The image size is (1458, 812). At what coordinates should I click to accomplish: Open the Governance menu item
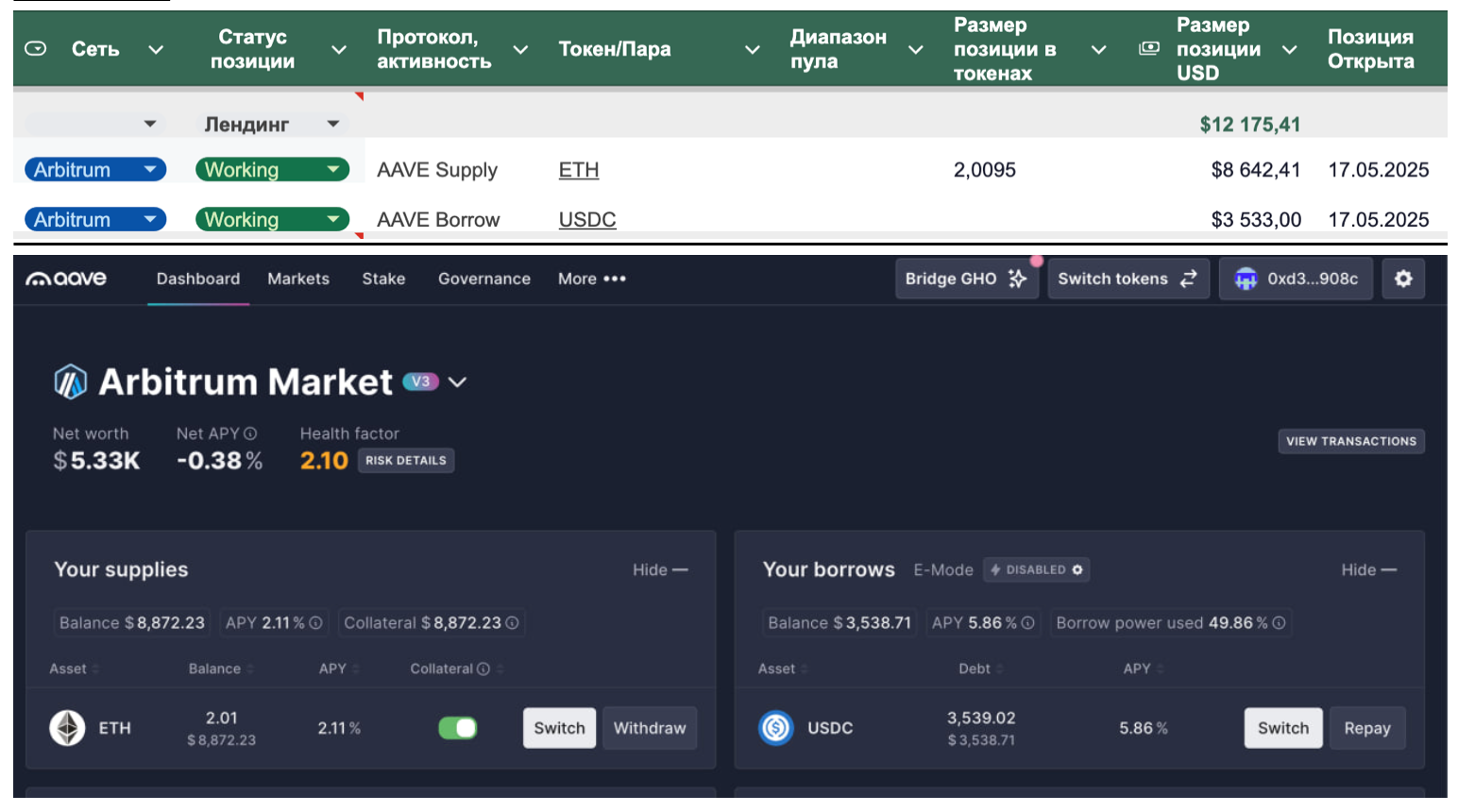[483, 279]
